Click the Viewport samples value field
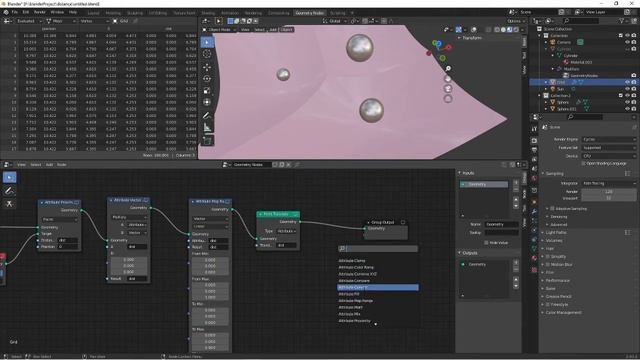The width and height of the screenshot is (640, 360). (609, 198)
